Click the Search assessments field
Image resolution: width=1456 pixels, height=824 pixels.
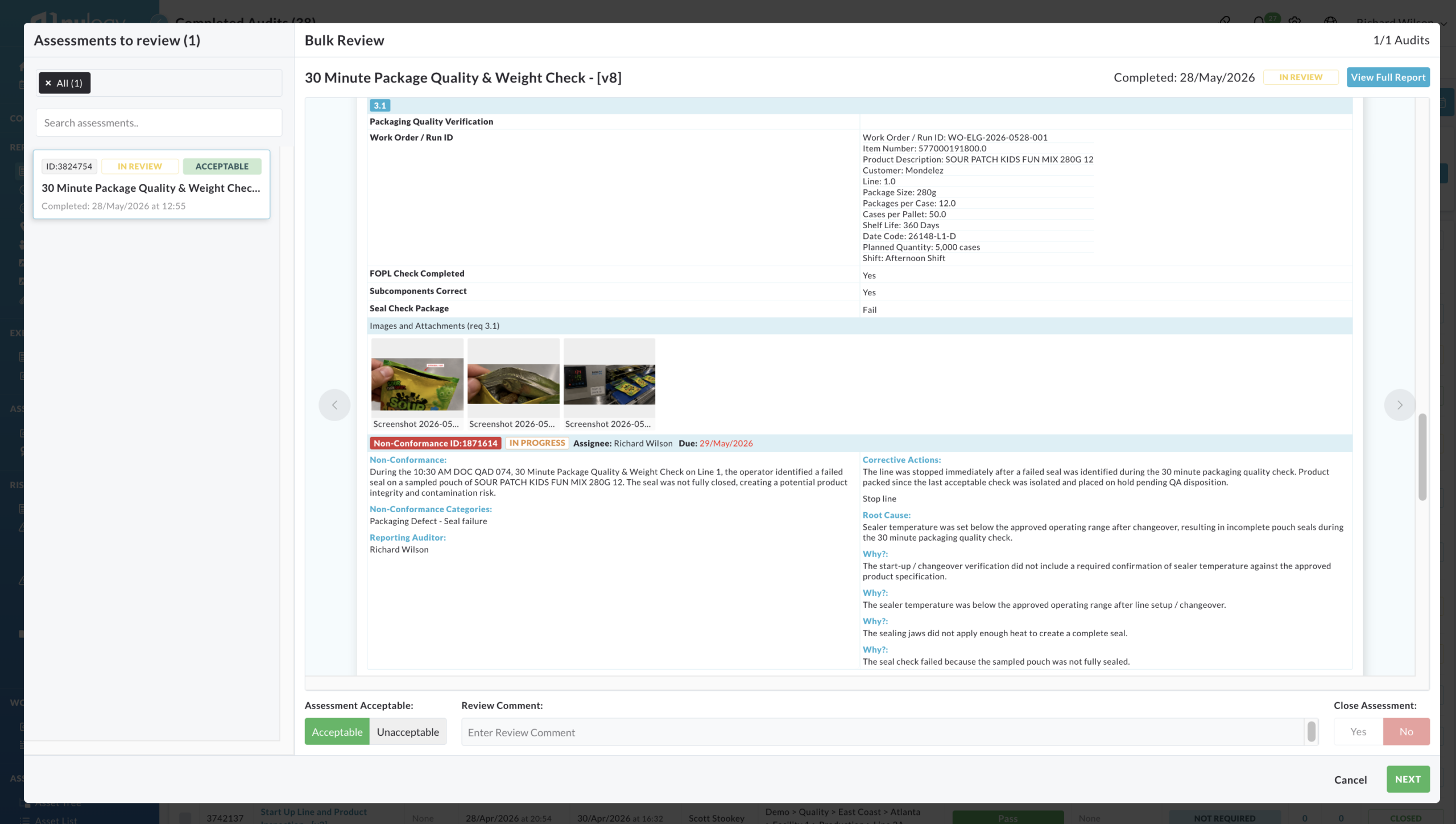tap(159, 123)
